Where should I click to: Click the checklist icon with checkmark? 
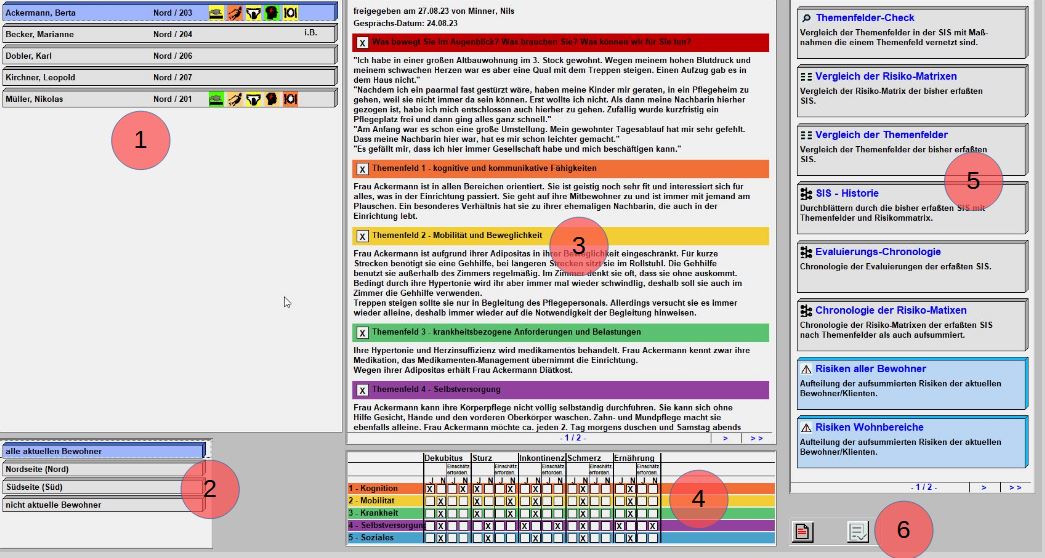[x=858, y=531]
